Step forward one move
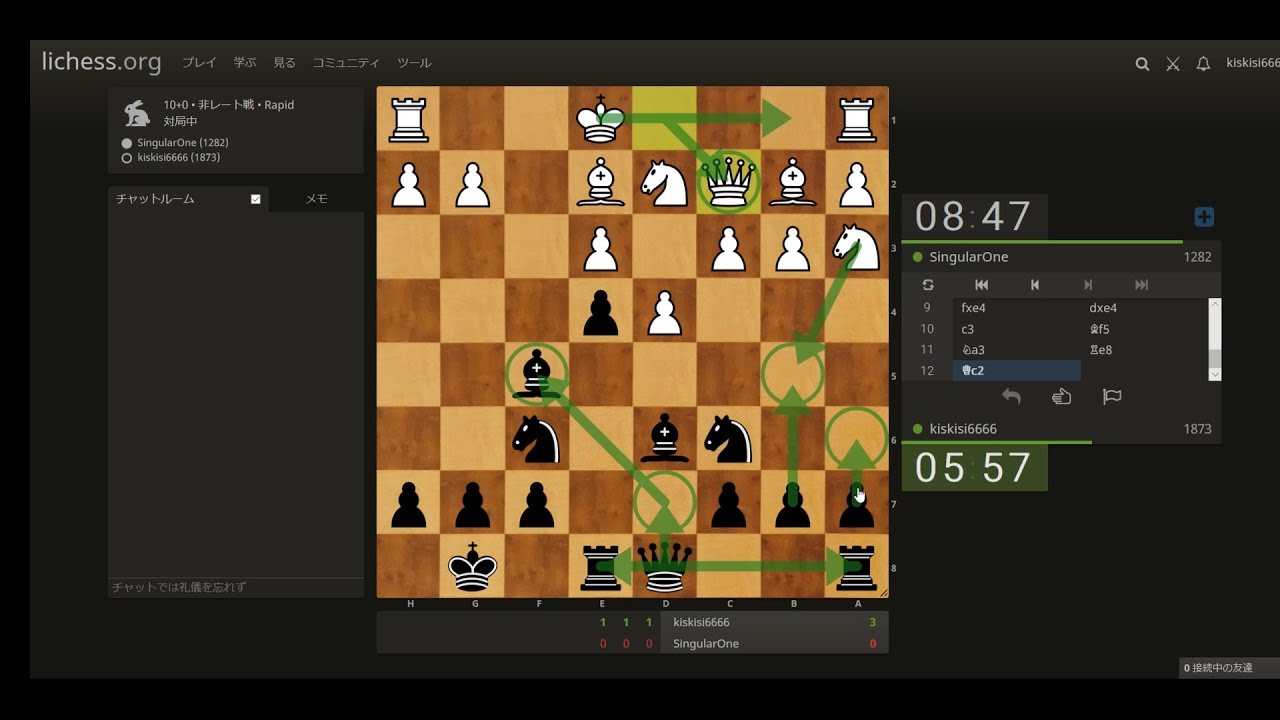Screen dimensions: 1280x720 (1088, 285)
